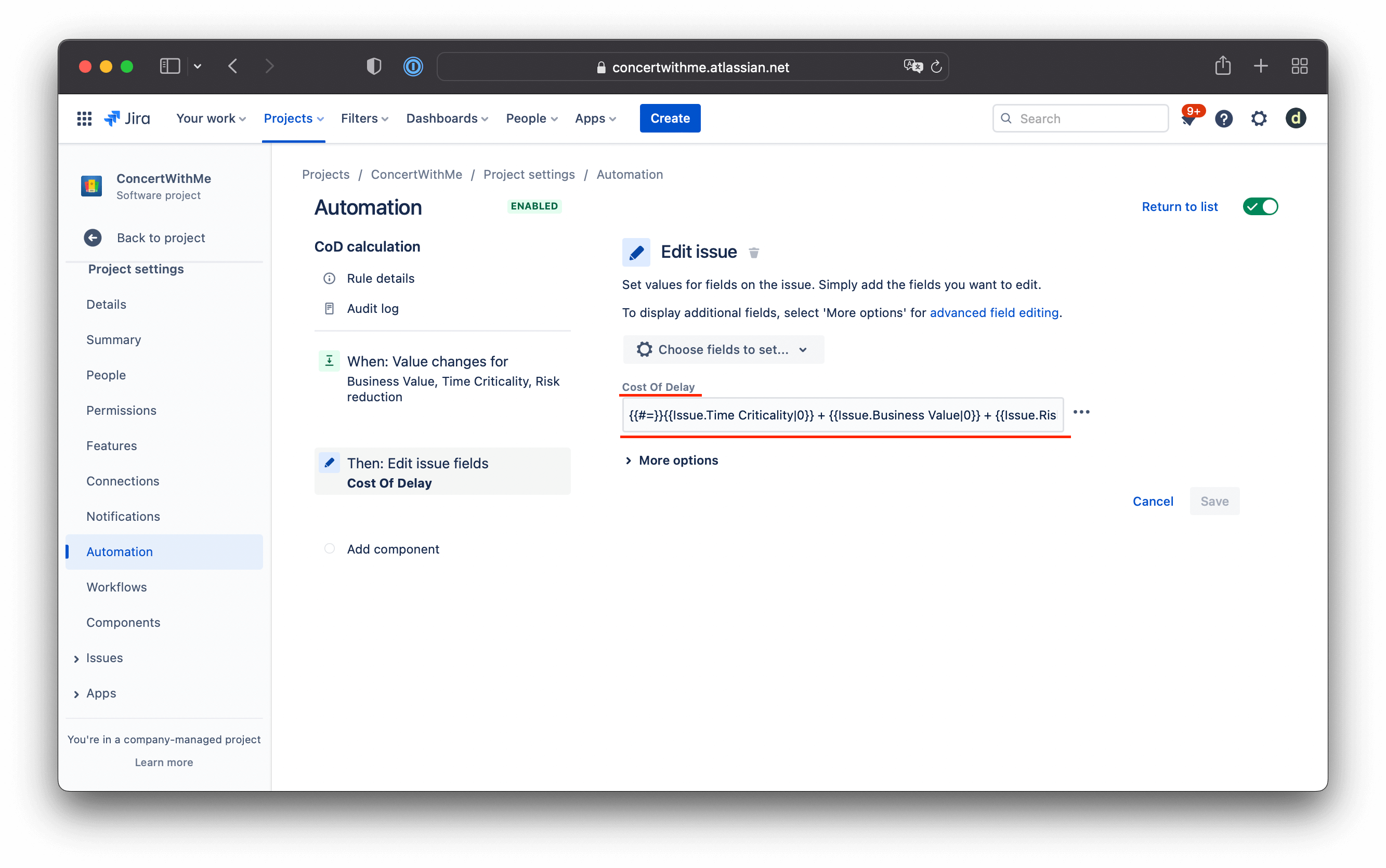Click the Create button

670,119
